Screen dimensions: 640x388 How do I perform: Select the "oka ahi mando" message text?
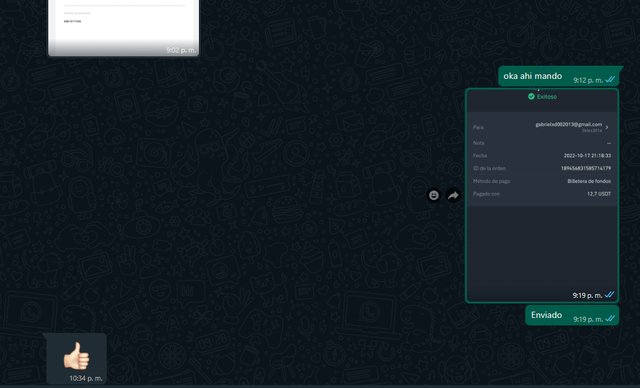533,76
